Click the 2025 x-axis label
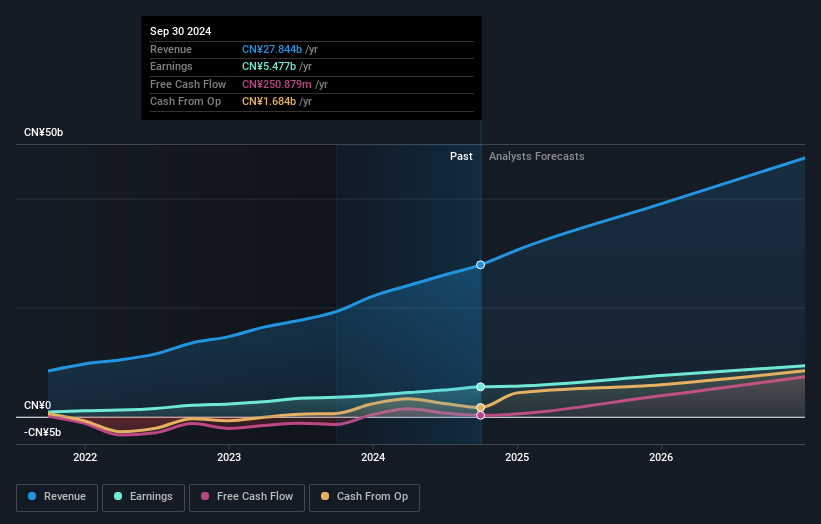Image resolution: width=821 pixels, height=524 pixels. click(517, 457)
